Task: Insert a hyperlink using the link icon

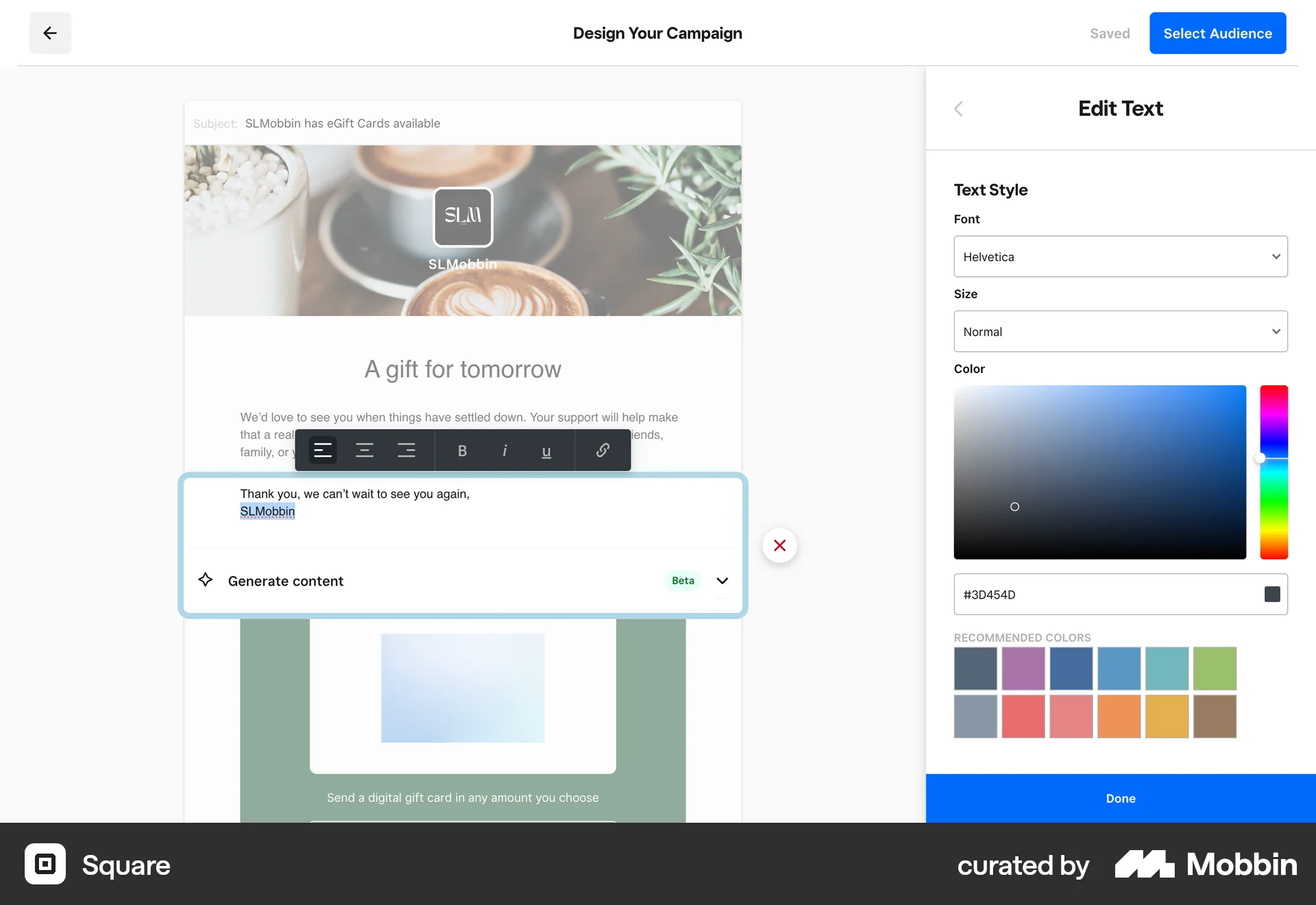Action: pos(602,450)
